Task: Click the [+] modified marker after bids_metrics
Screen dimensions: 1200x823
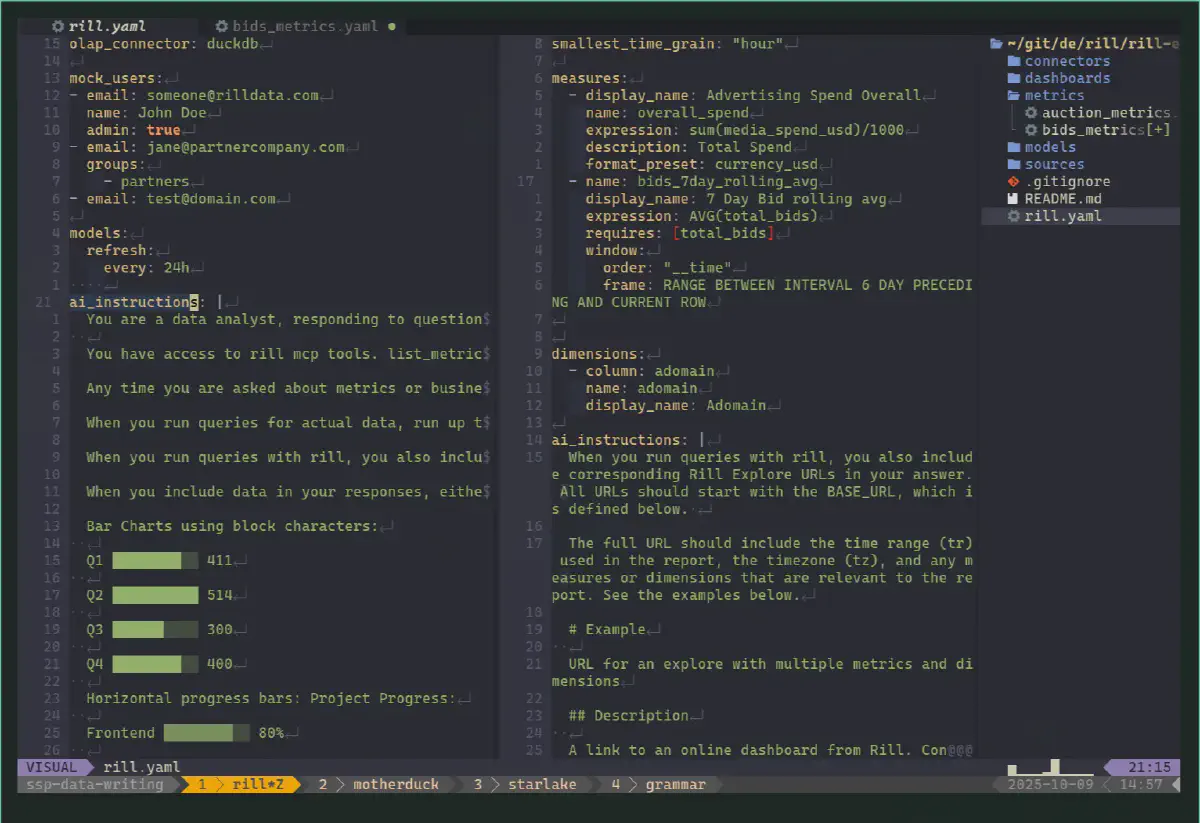Action: tap(1159, 130)
